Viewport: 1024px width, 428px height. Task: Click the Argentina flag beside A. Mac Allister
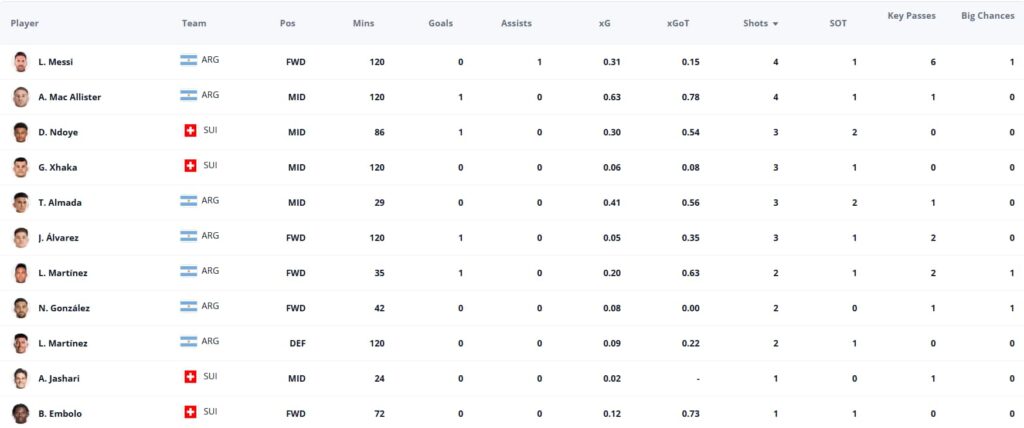189,95
